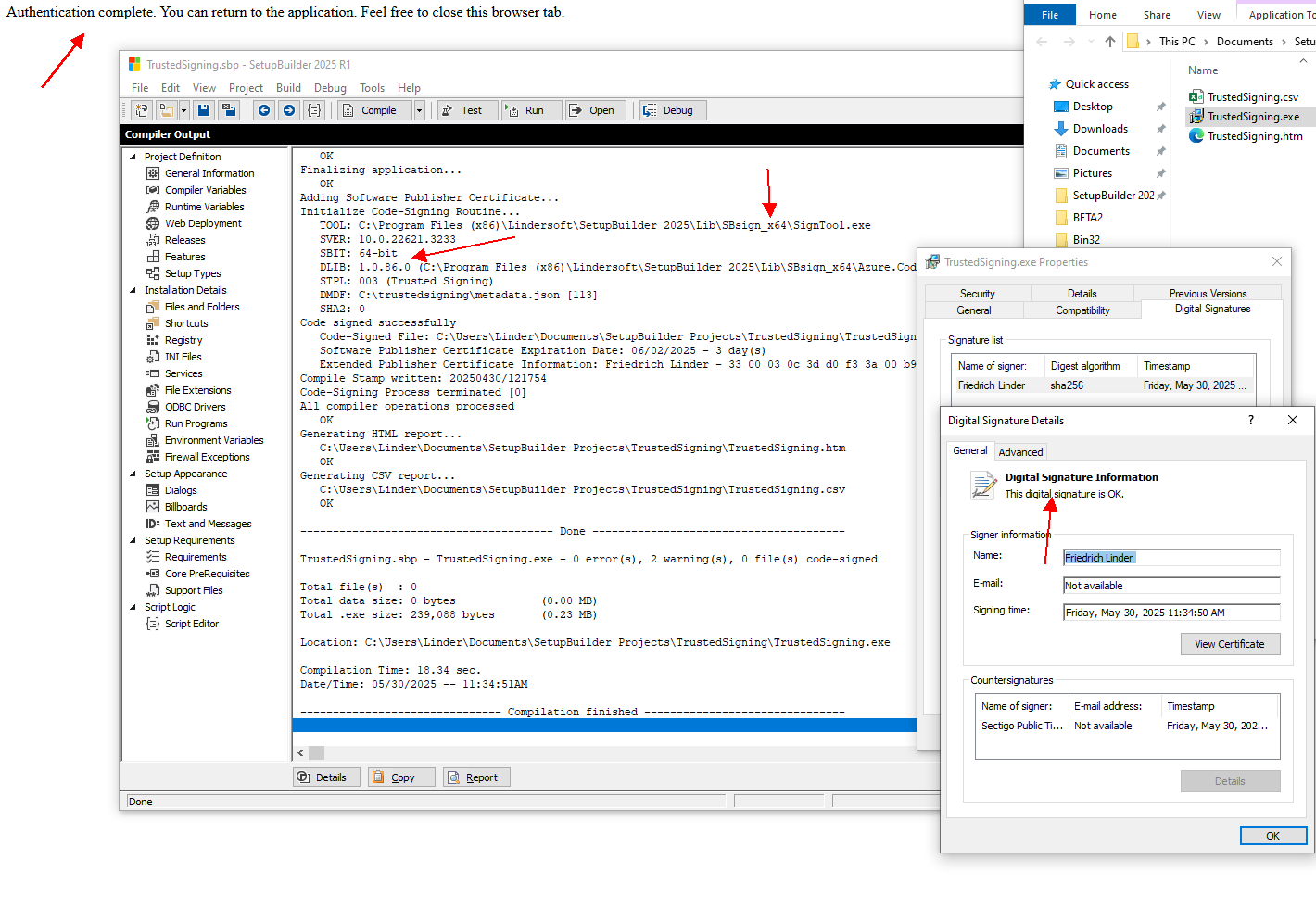Click the Save project floppy icon
Screen dimensions: 1316x910
click(x=204, y=110)
